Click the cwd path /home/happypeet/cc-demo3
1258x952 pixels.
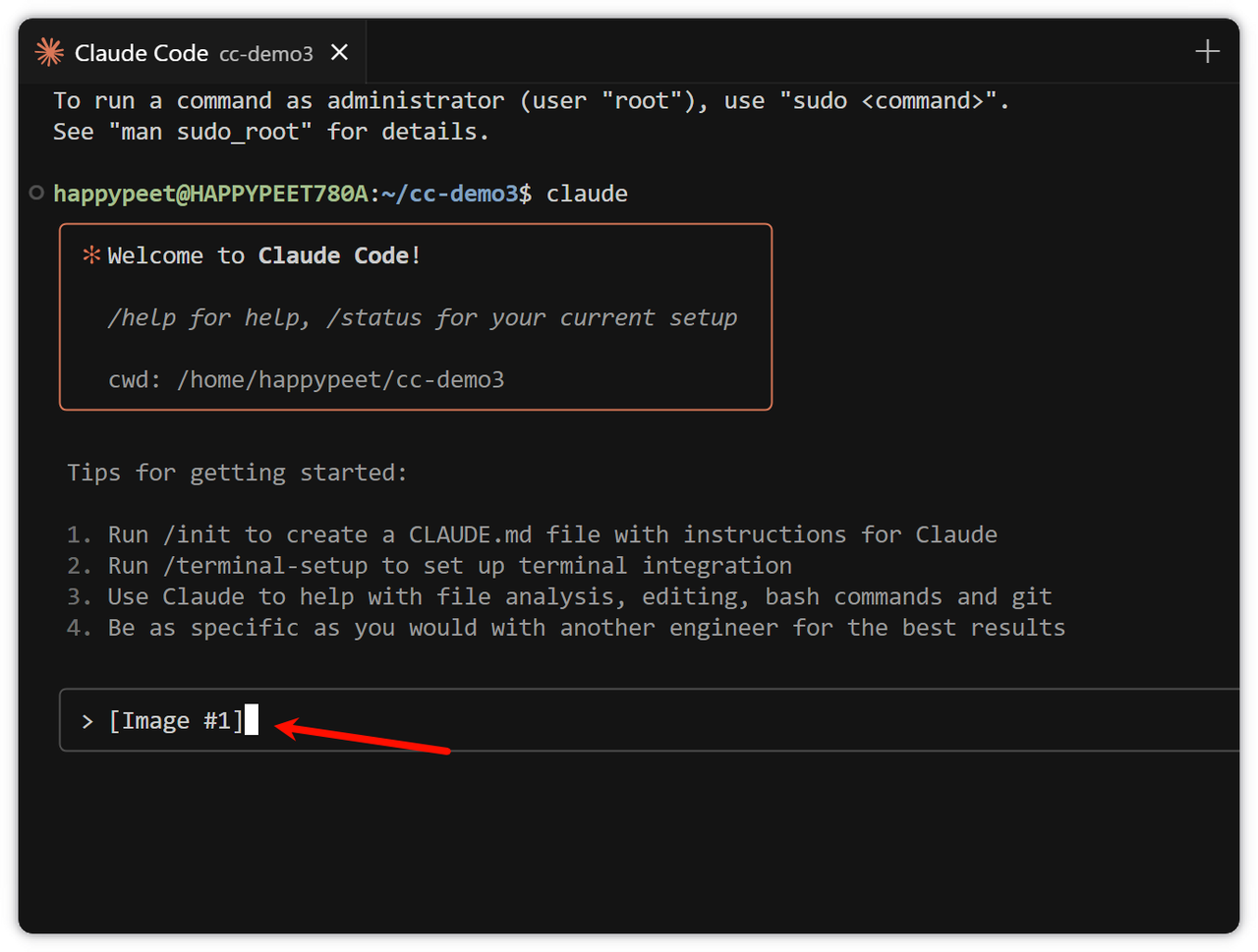(x=340, y=380)
